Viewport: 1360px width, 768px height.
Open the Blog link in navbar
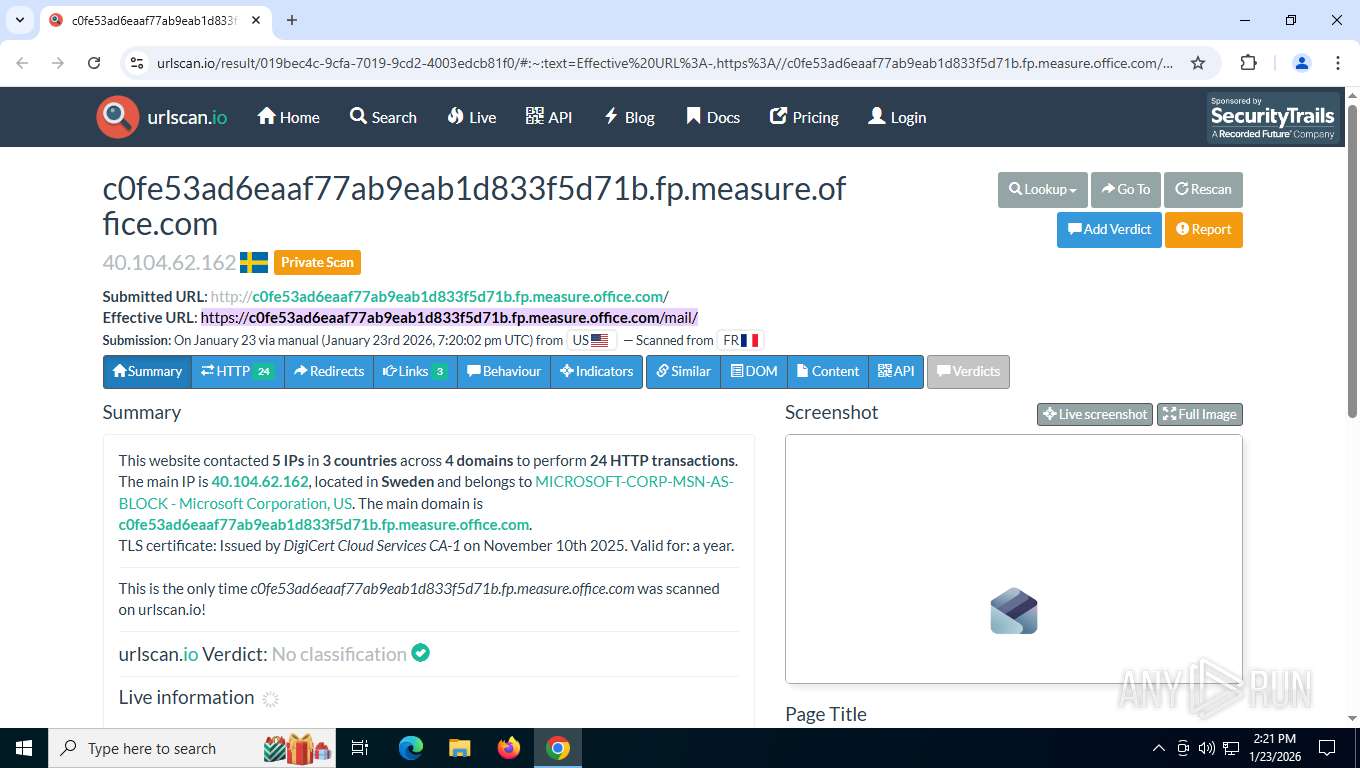[629, 117]
